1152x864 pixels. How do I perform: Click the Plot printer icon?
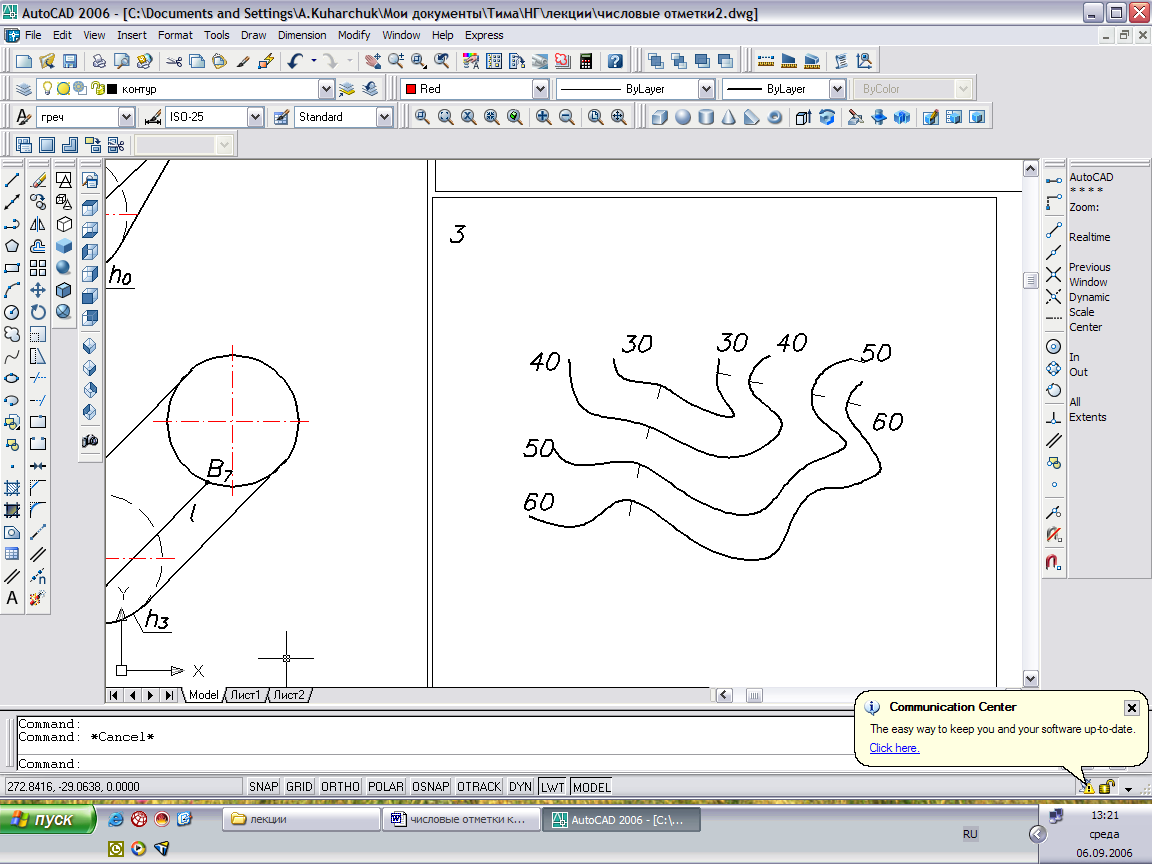[x=99, y=61]
